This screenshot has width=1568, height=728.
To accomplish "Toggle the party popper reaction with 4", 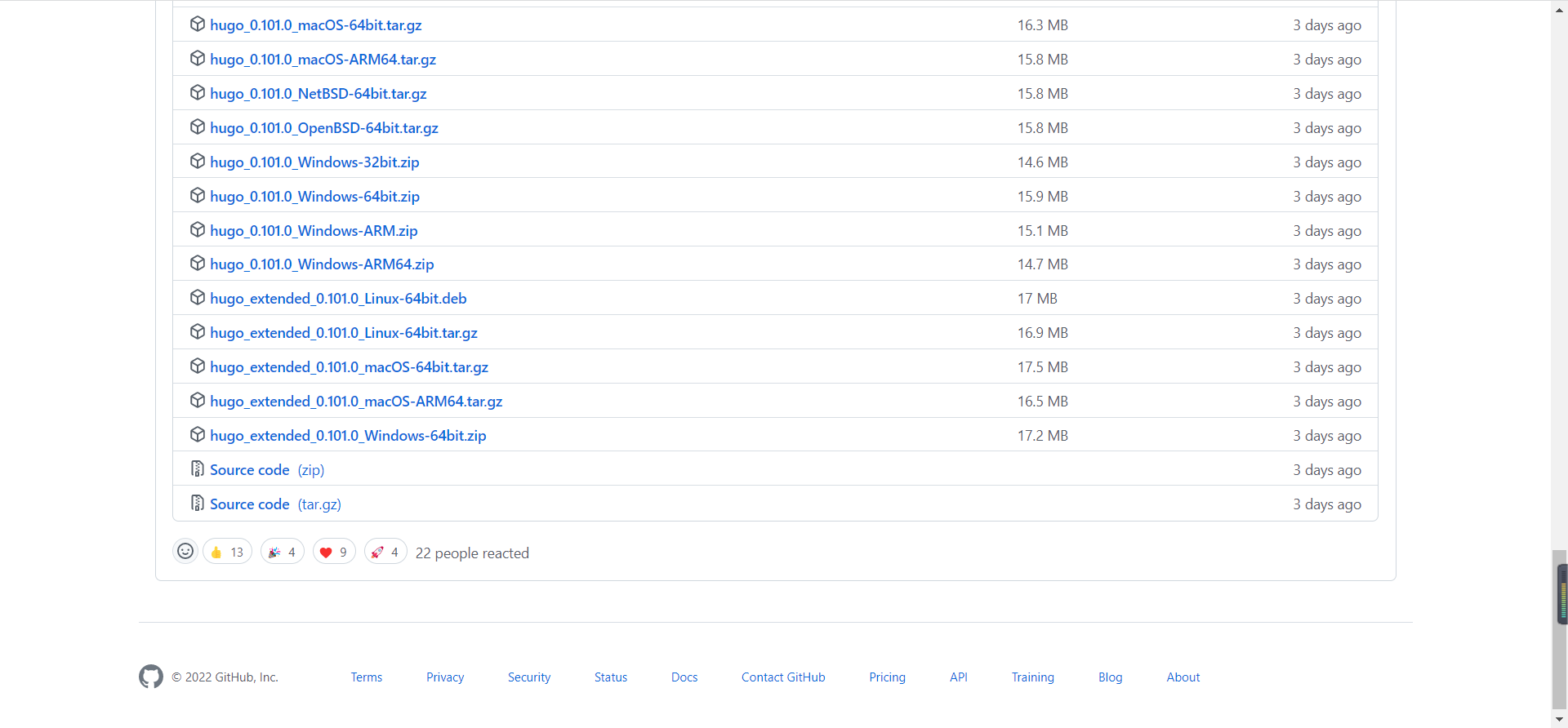I will pos(283,552).
